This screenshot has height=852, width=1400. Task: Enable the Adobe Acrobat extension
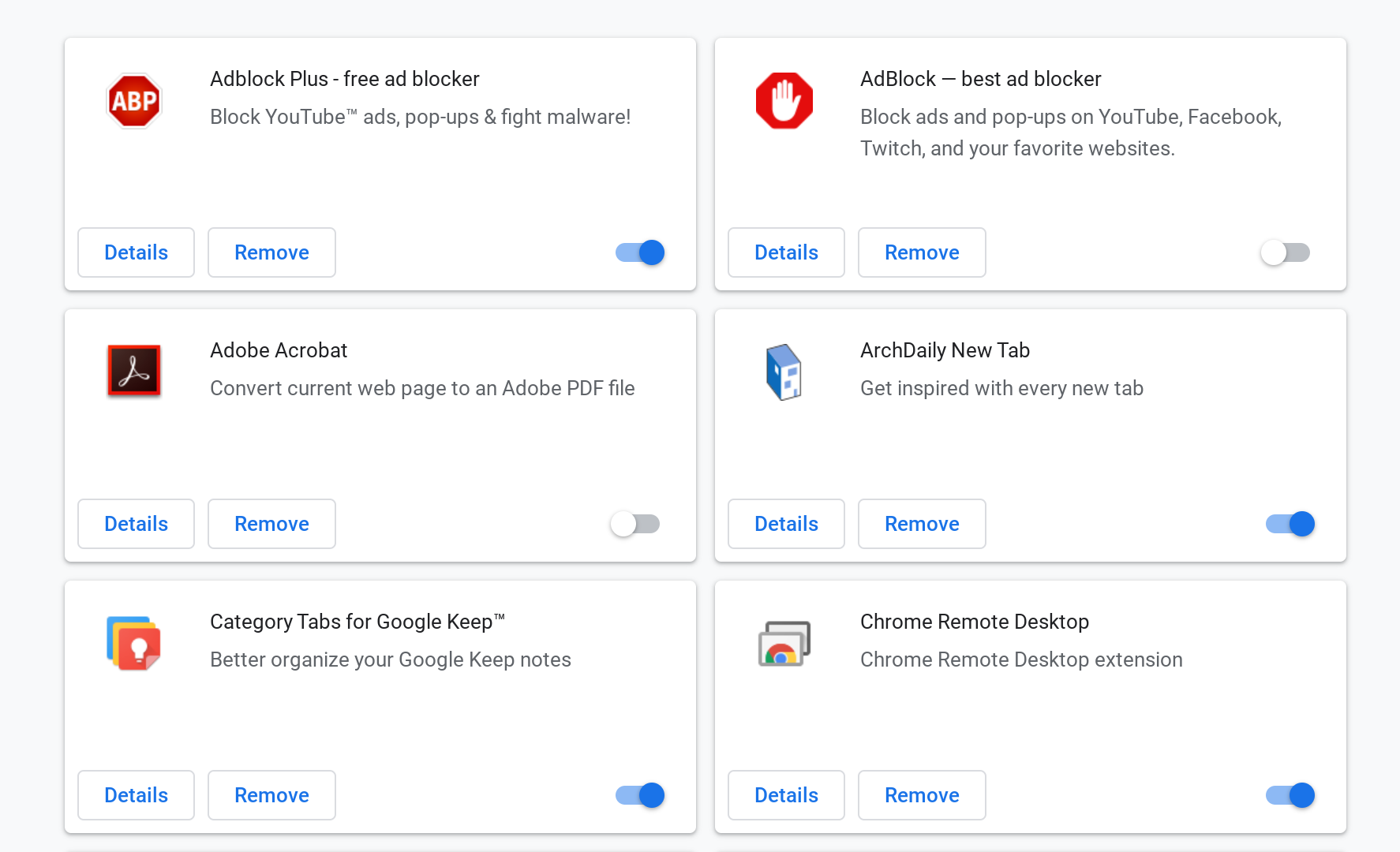click(634, 524)
